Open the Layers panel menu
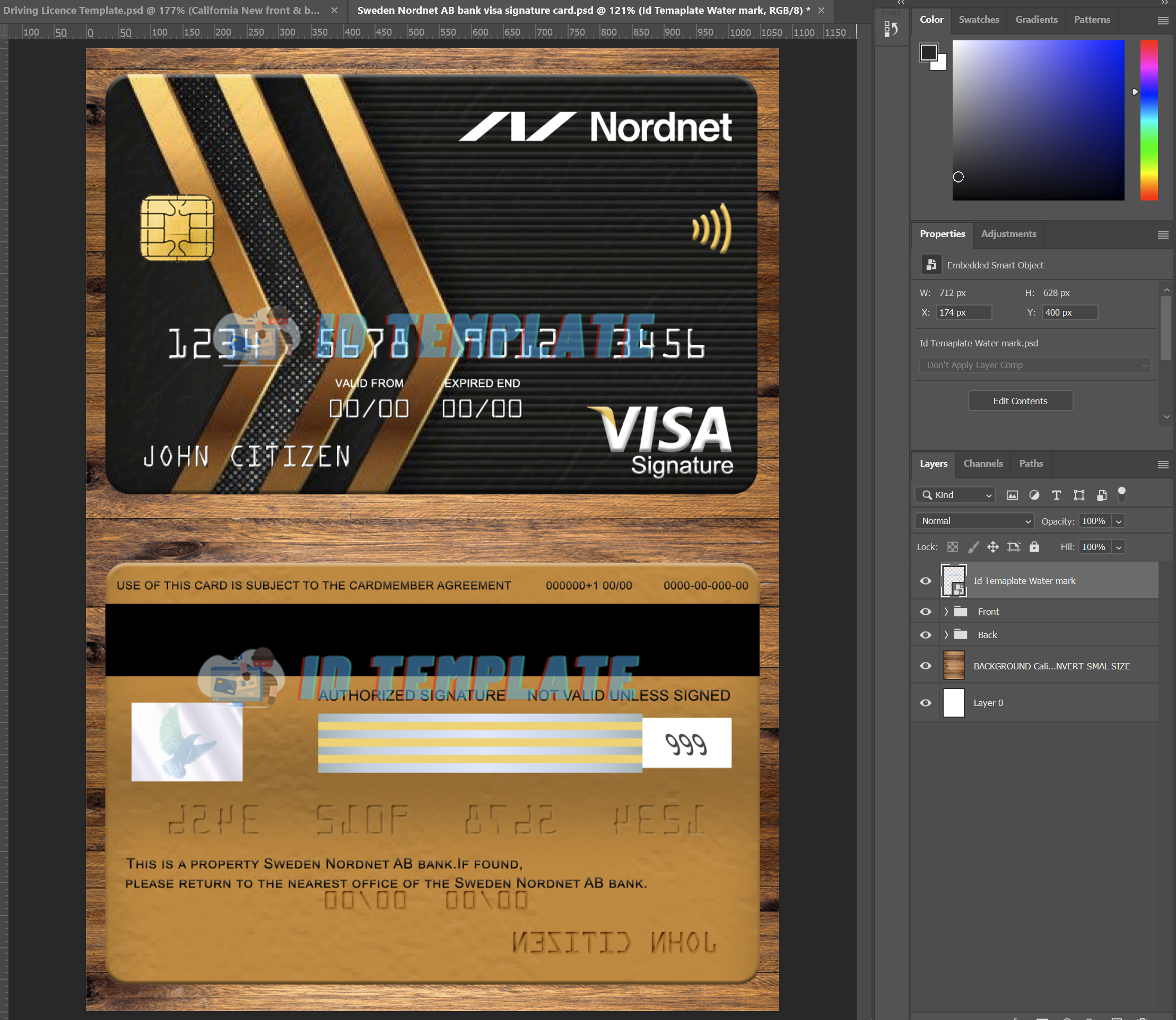Viewport: 1176px width, 1020px height. pyautogui.click(x=1163, y=465)
